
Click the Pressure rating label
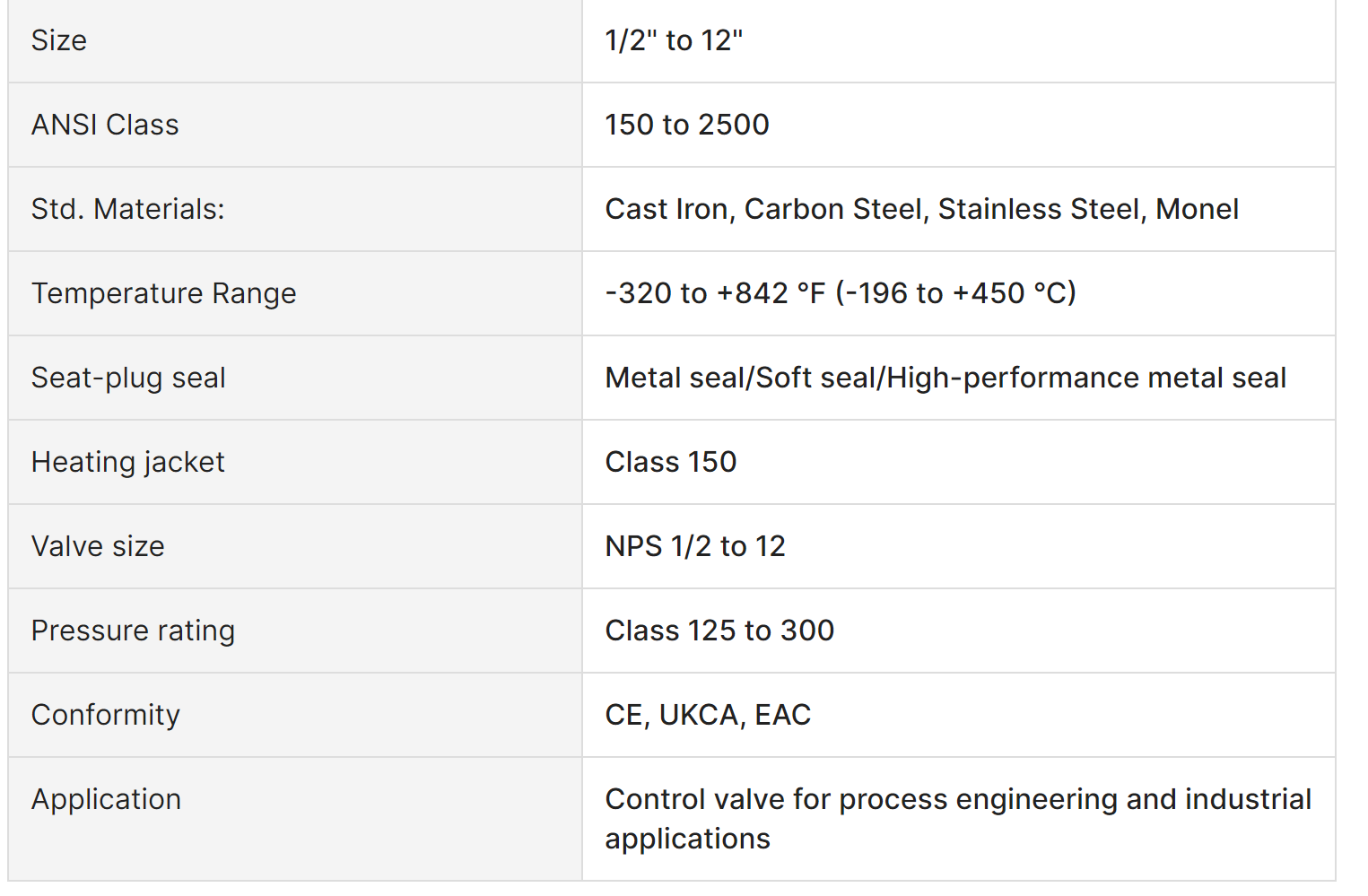coord(133,631)
